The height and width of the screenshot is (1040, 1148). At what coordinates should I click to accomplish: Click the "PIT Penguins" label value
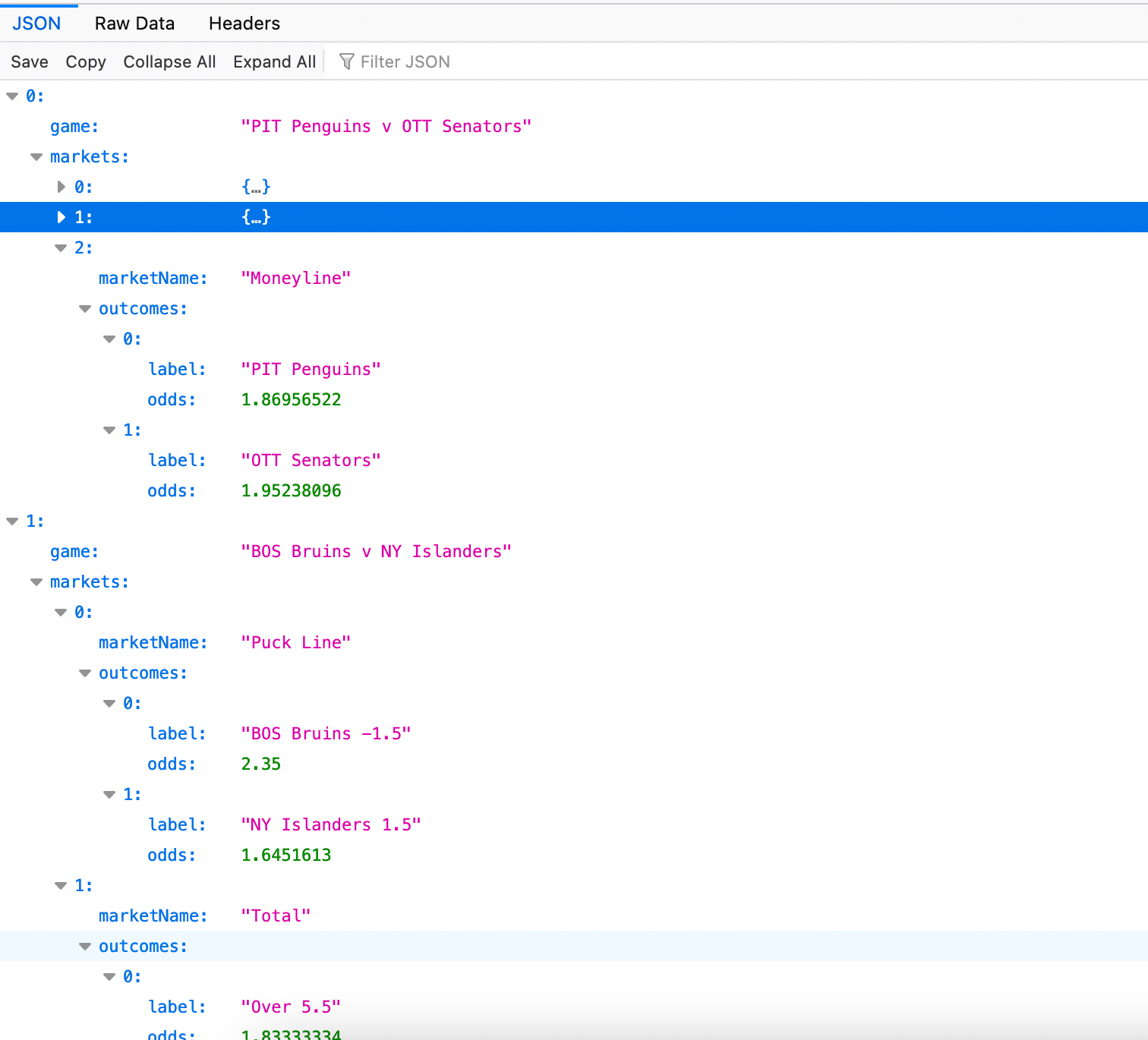tap(311, 369)
